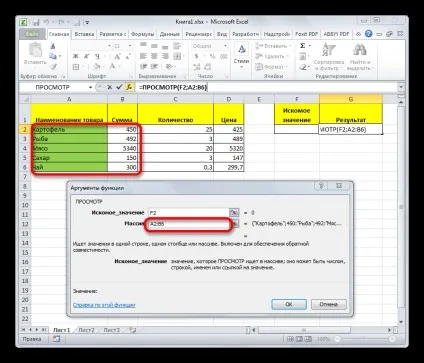424x363 pixels.
Task: Open the Справка по этой функции help link
Action: click(104, 305)
